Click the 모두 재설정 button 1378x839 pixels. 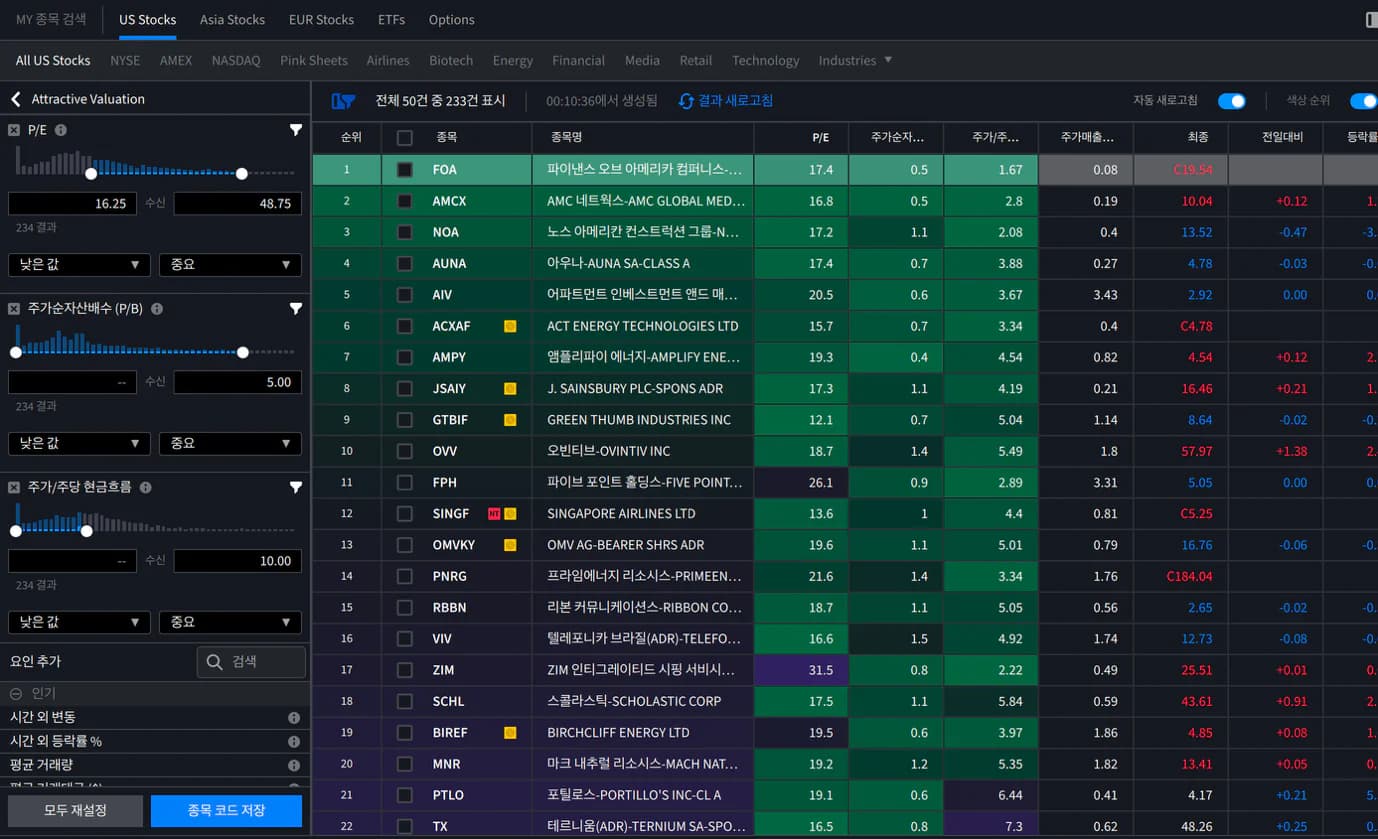point(75,811)
